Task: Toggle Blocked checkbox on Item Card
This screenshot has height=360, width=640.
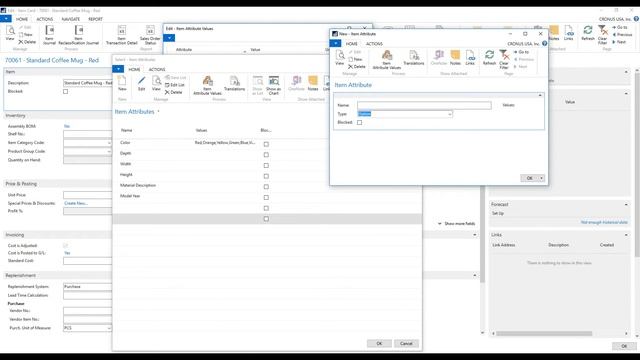Action: (65, 91)
